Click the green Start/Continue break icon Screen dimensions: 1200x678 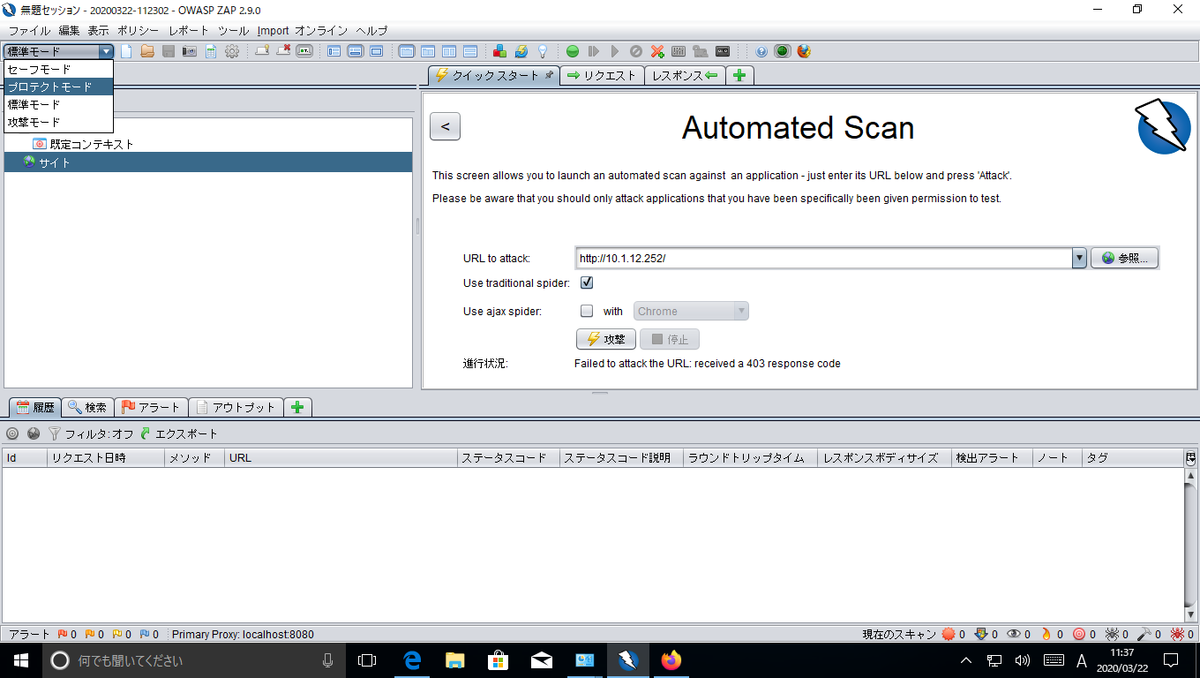(572, 51)
